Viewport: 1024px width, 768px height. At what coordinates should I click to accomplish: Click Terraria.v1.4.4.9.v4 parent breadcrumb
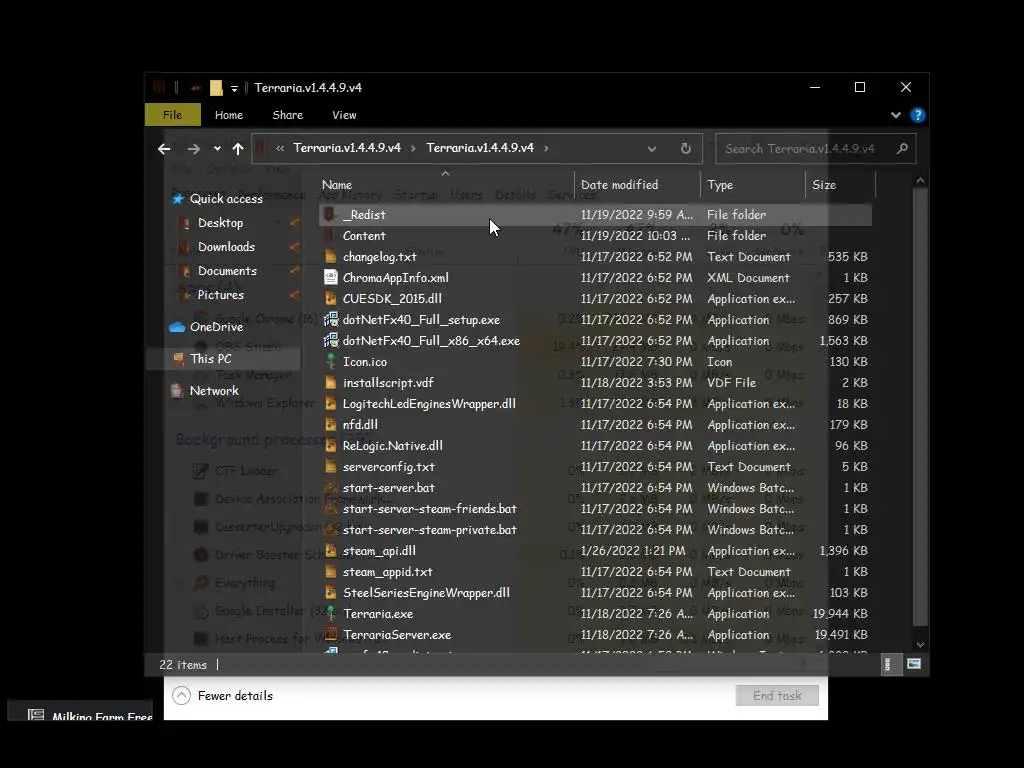click(x=347, y=148)
